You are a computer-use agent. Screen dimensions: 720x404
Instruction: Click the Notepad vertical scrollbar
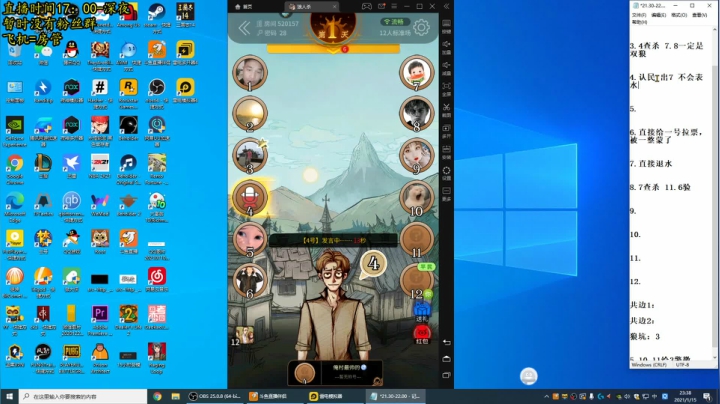click(x=715, y=191)
